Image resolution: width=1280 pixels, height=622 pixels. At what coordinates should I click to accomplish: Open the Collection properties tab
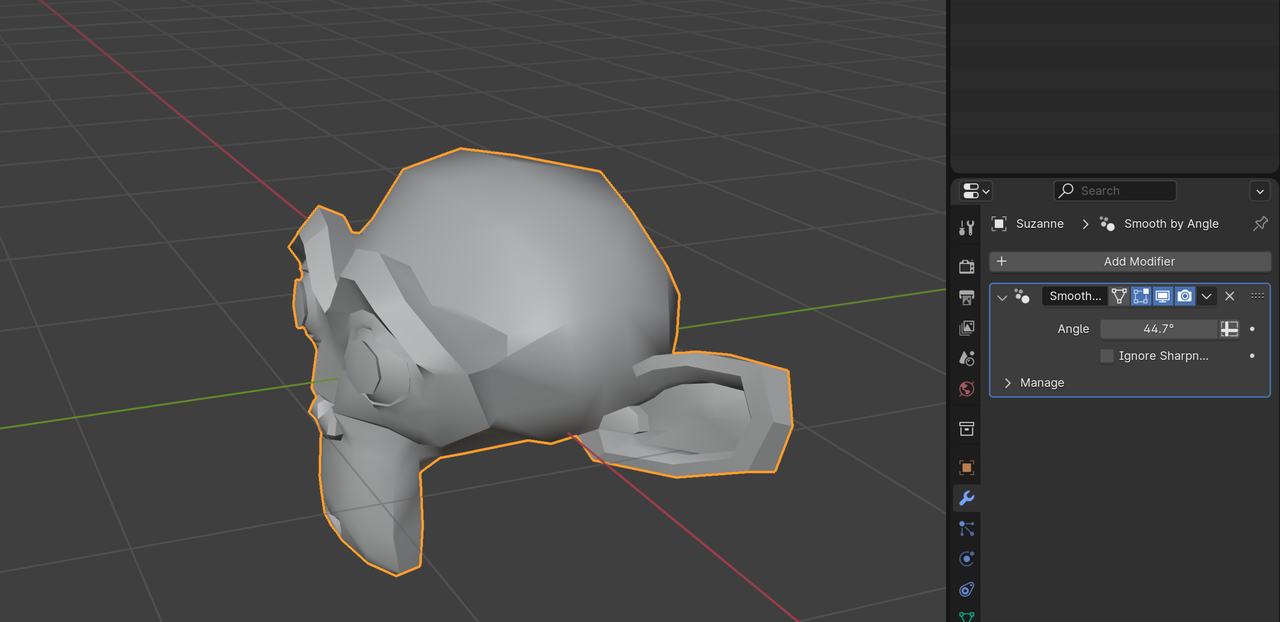[x=966, y=429]
